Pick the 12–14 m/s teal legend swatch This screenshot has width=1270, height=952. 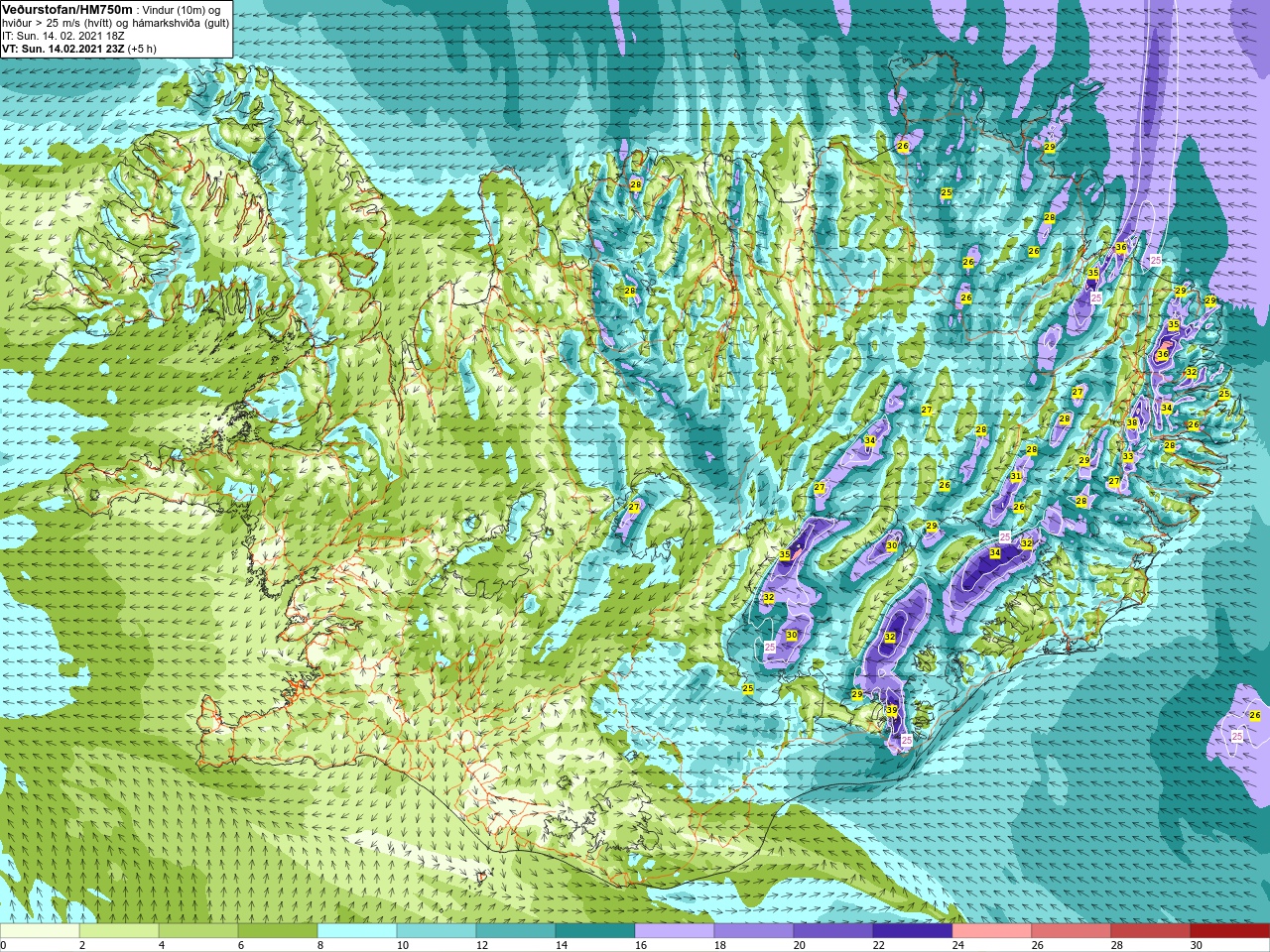[x=516, y=931]
